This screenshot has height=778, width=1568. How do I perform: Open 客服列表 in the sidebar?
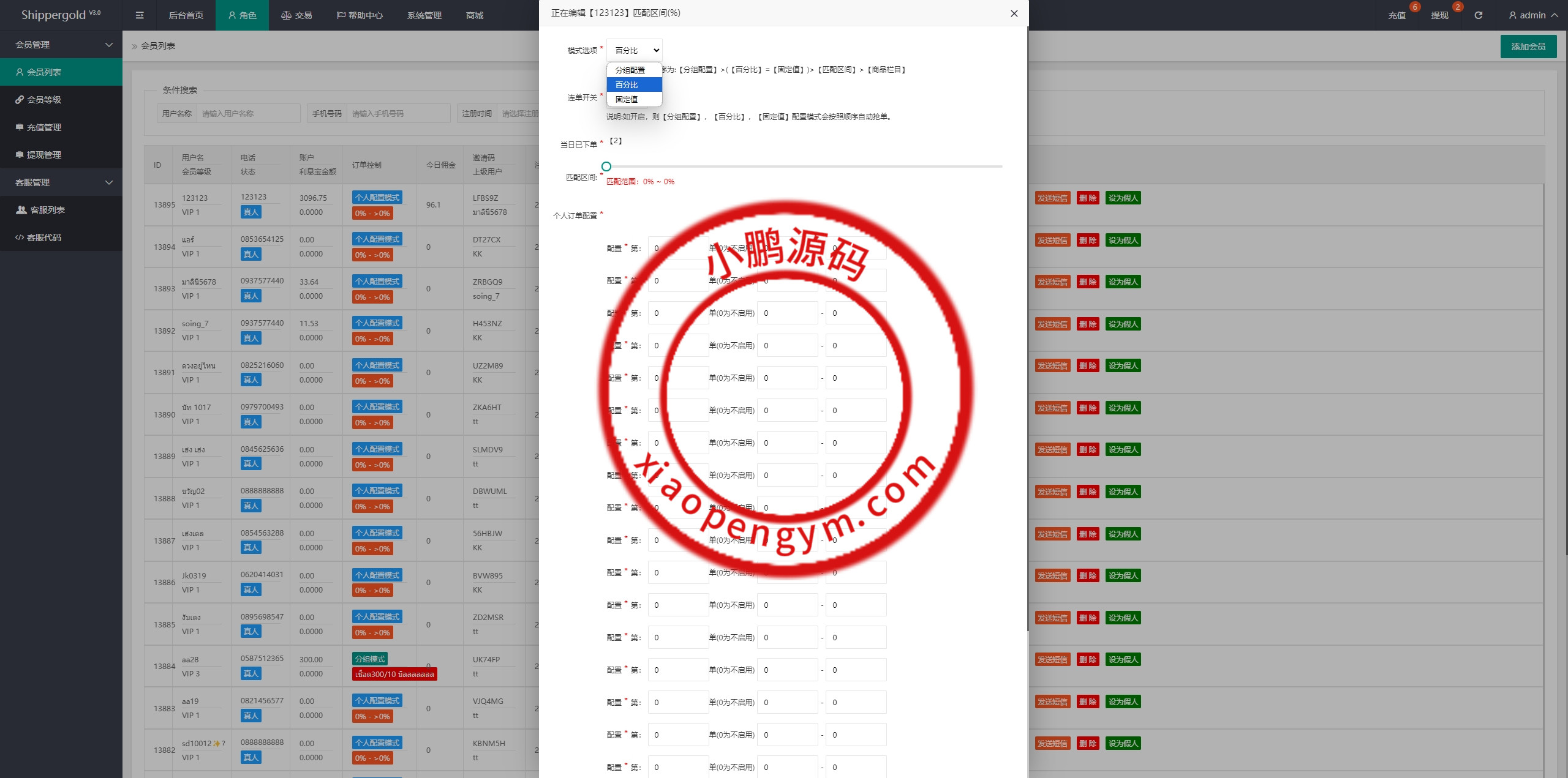tap(47, 210)
